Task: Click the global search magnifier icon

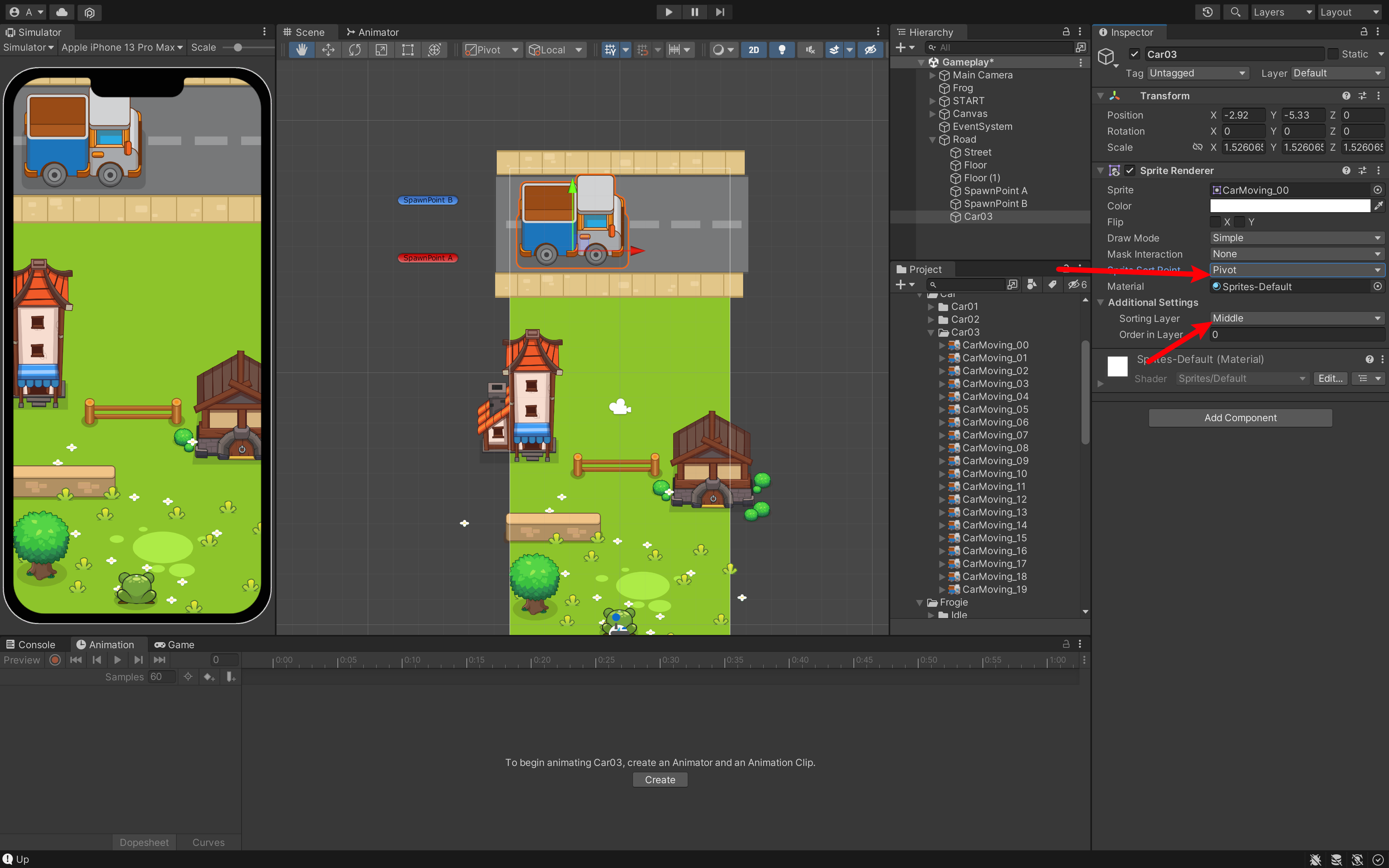Action: tap(1235, 12)
